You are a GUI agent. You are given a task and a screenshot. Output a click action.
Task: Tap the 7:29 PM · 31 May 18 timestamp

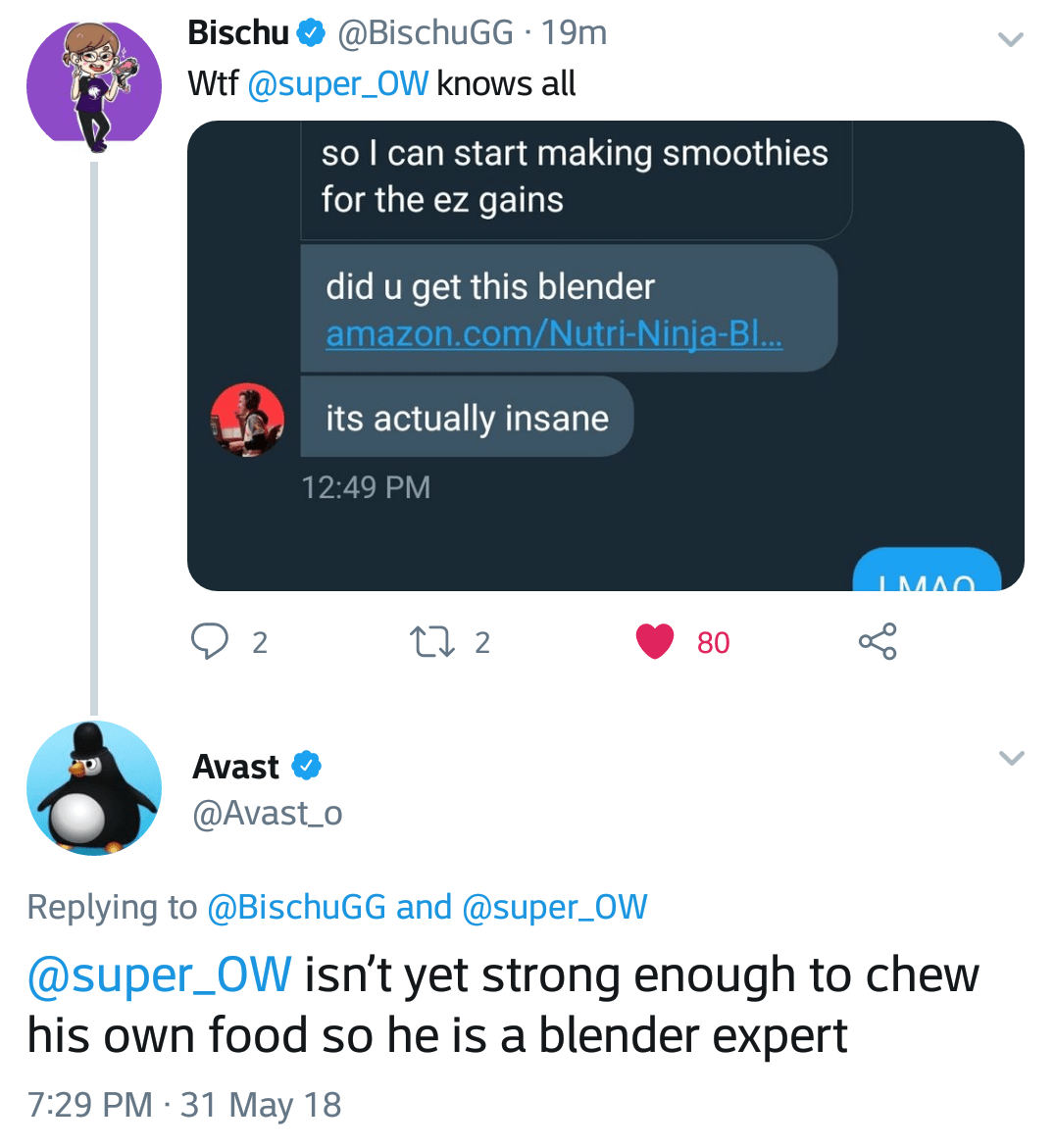point(184,1105)
